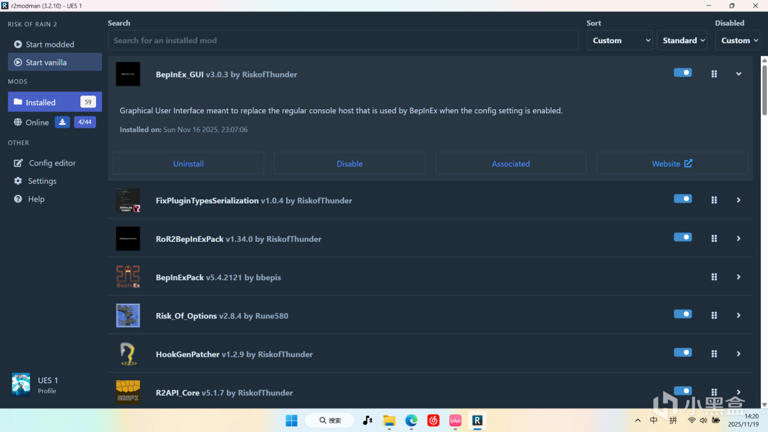This screenshot has height=432, width=768.
Task: Open Windows Start menu on taskbar
Action: [291, 420]
